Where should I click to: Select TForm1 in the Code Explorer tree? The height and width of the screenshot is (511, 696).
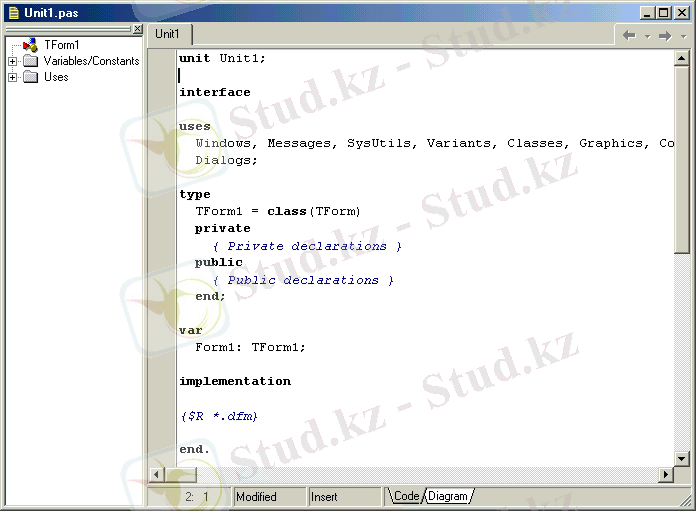tap(62, 45)
